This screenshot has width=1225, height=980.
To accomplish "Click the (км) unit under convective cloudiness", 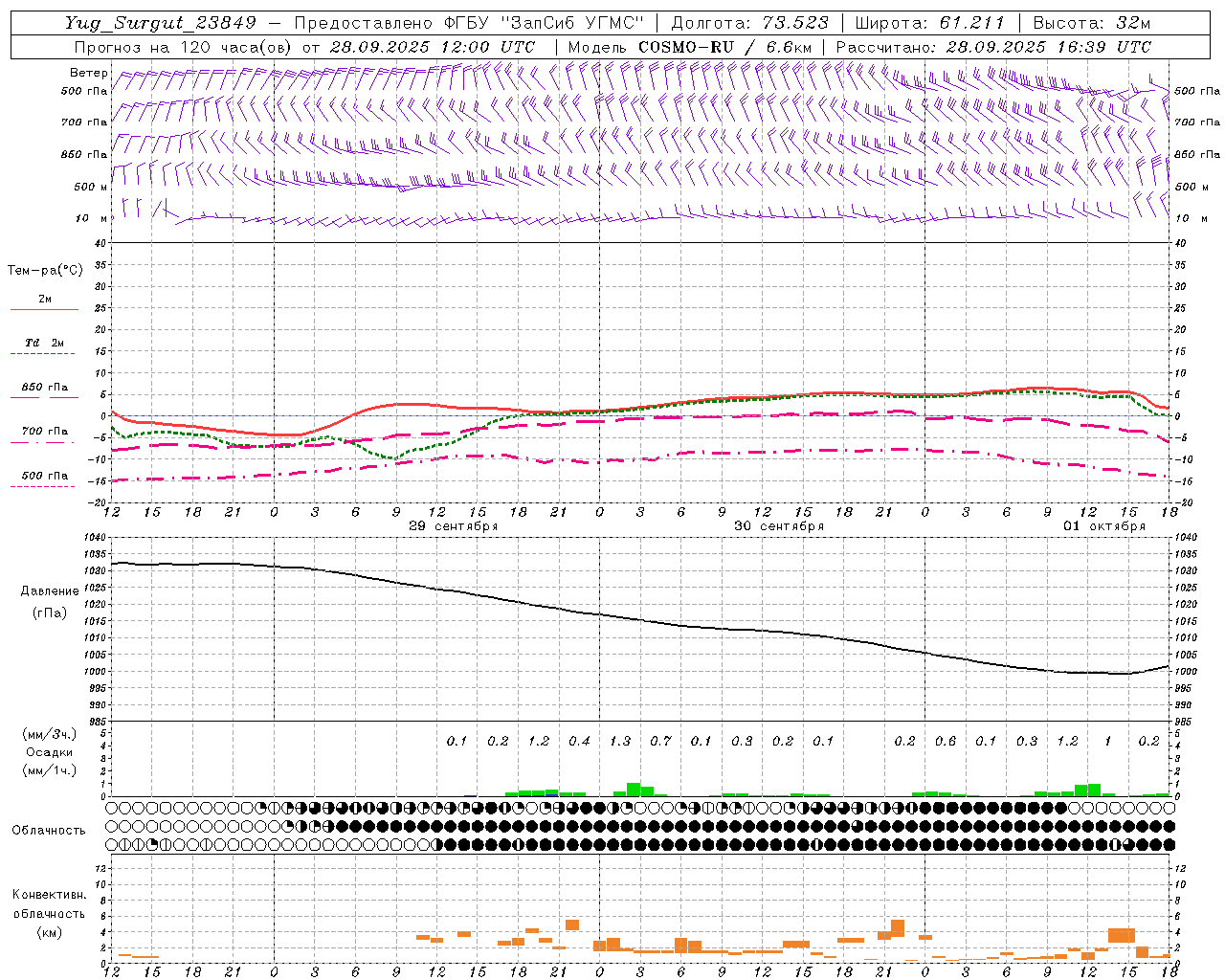I will click(49, 932).
